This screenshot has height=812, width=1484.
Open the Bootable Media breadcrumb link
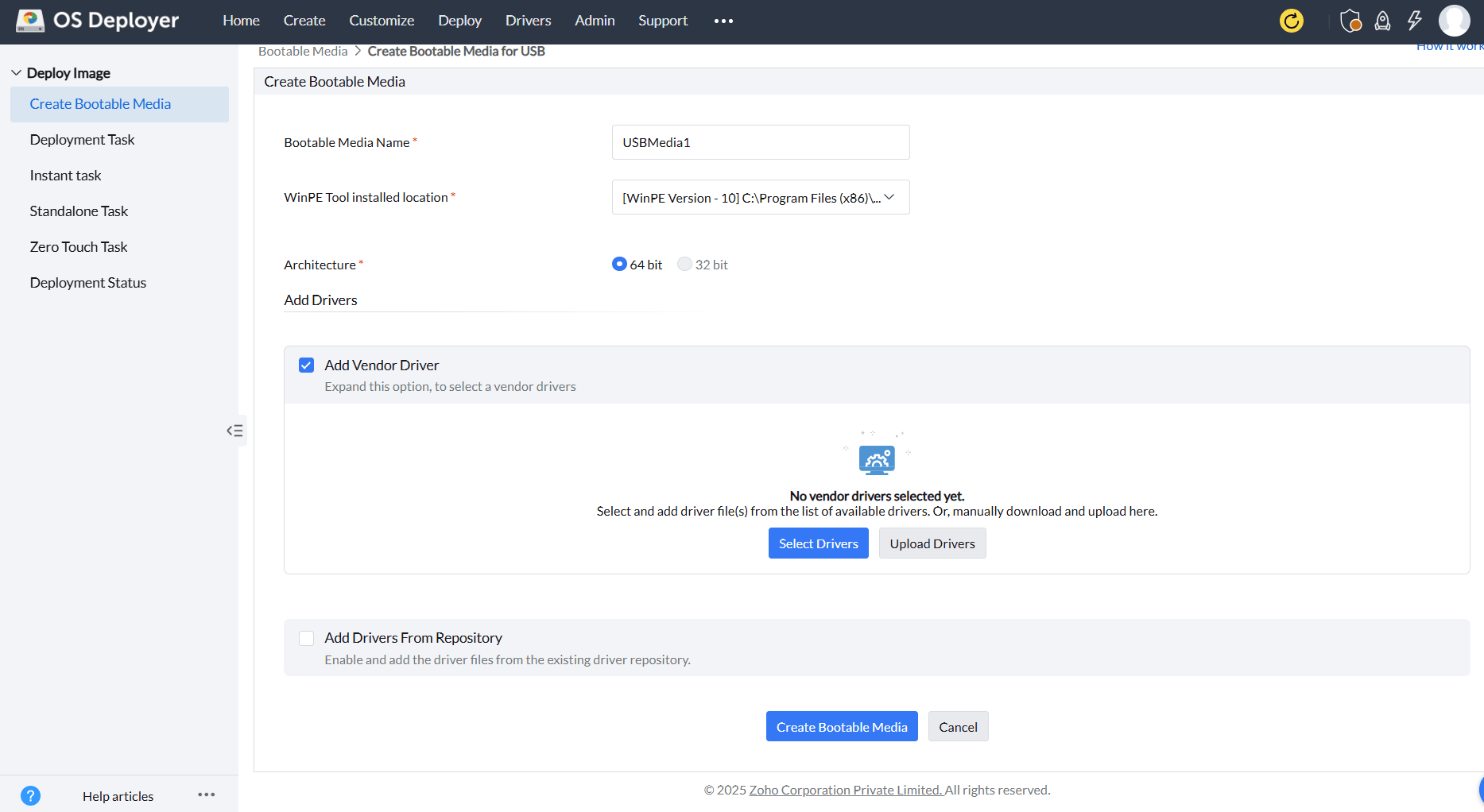pos(303,50)
